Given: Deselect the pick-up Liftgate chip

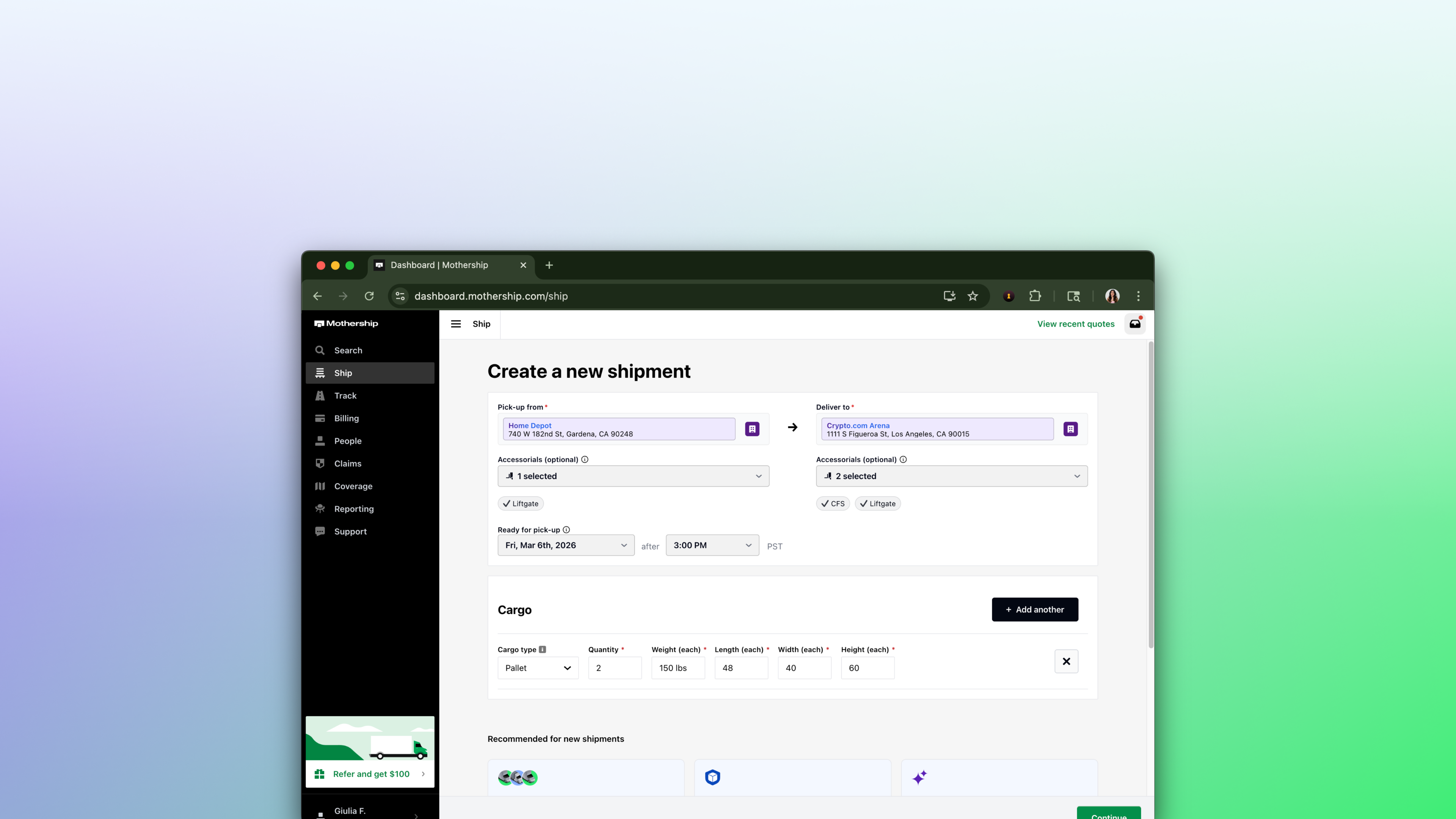Looking at the screenshot, I should tap(521, 504).
